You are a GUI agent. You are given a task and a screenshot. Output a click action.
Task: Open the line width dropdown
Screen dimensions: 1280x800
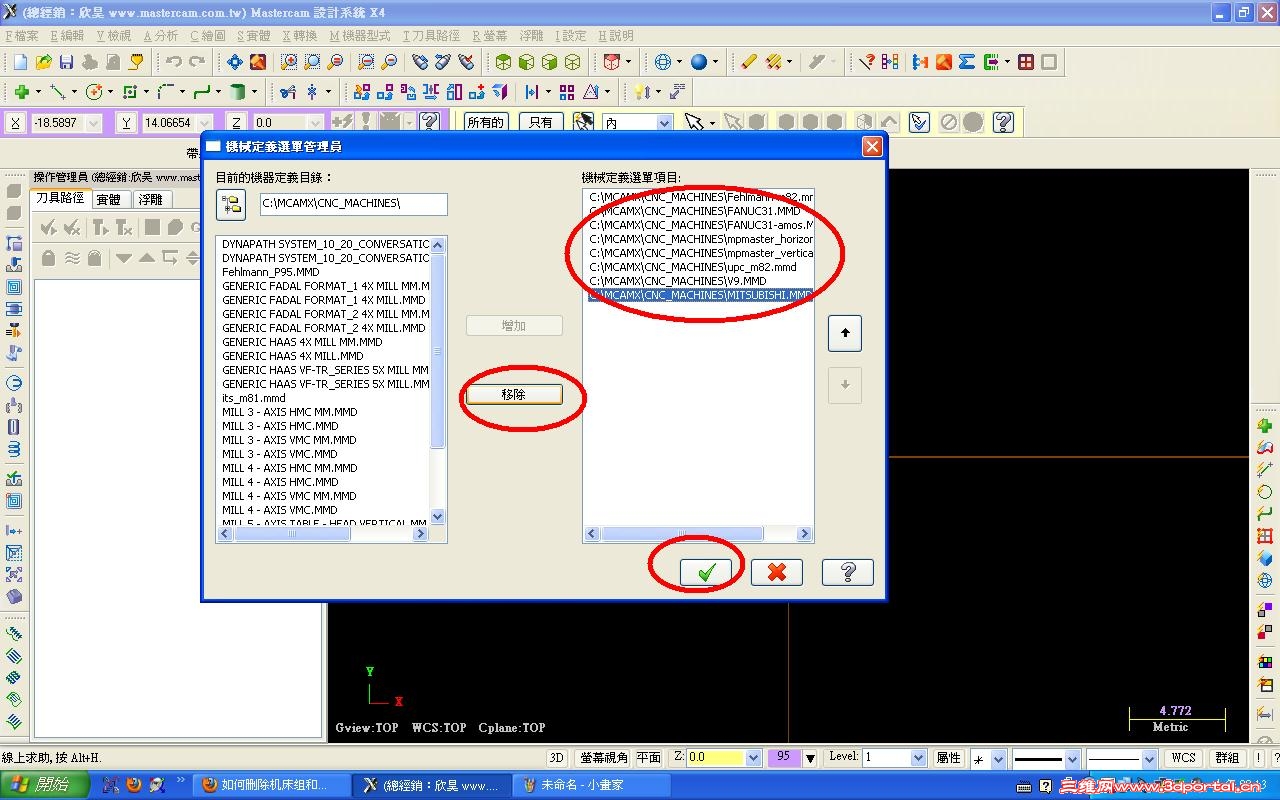tap(1148, 759)
